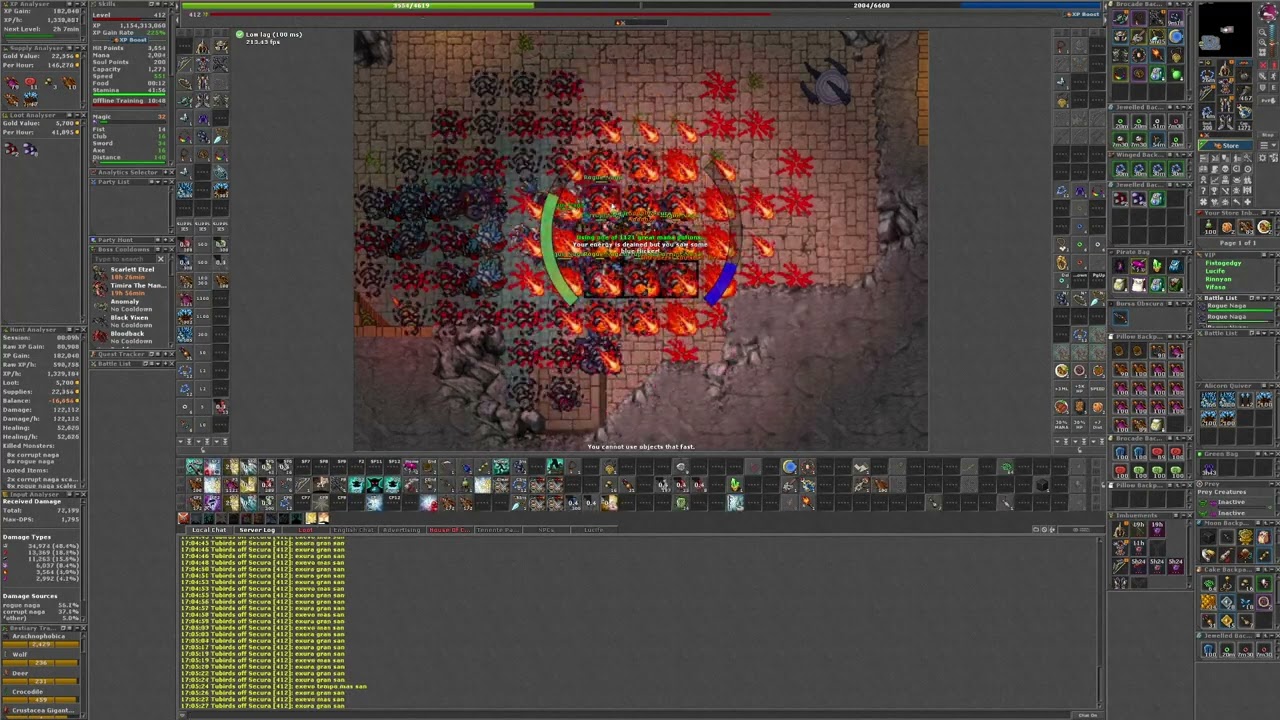Click the 'Type to search' boss field
The width and height of the screenshot is (1280, 720).
click(x=123, y=260)
